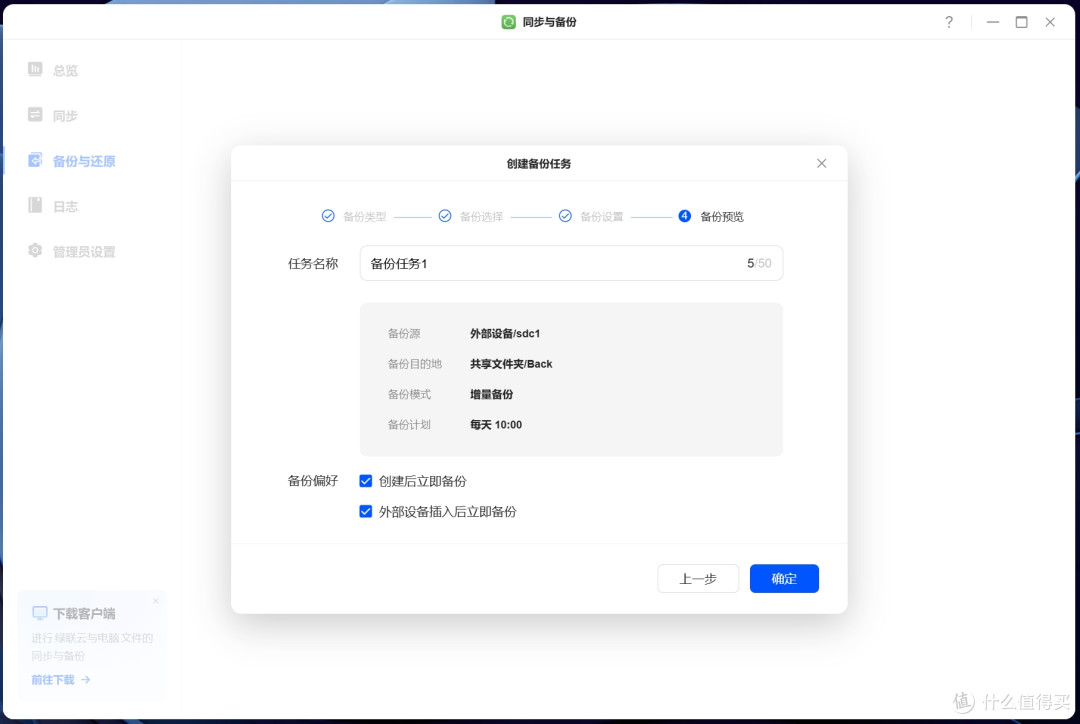Viewport: 1080px width, 724px height.
Task: Click the 同步与备份 app logo in title bar
Action: click(x=508, y=22)
